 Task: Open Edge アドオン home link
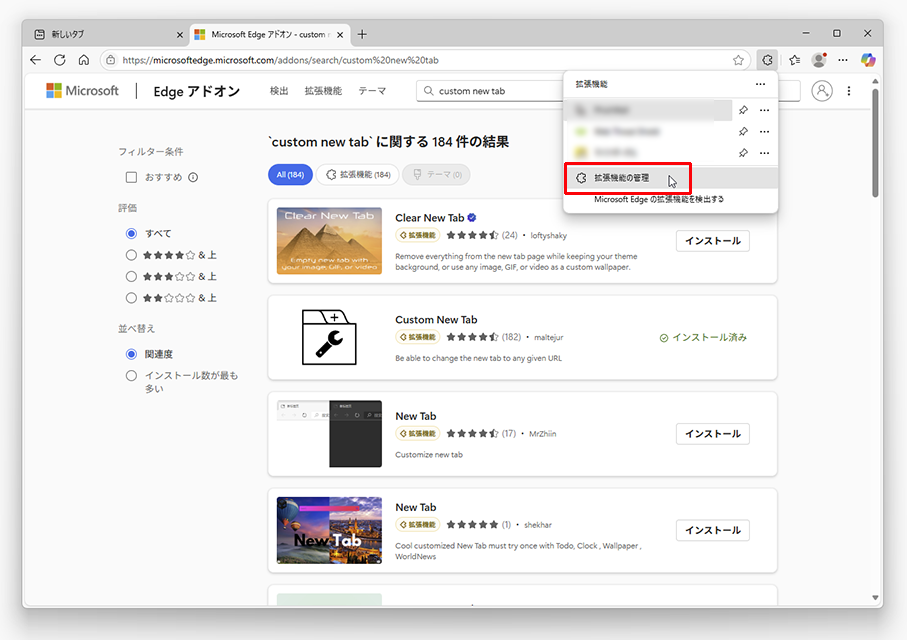tap(197, 91)
